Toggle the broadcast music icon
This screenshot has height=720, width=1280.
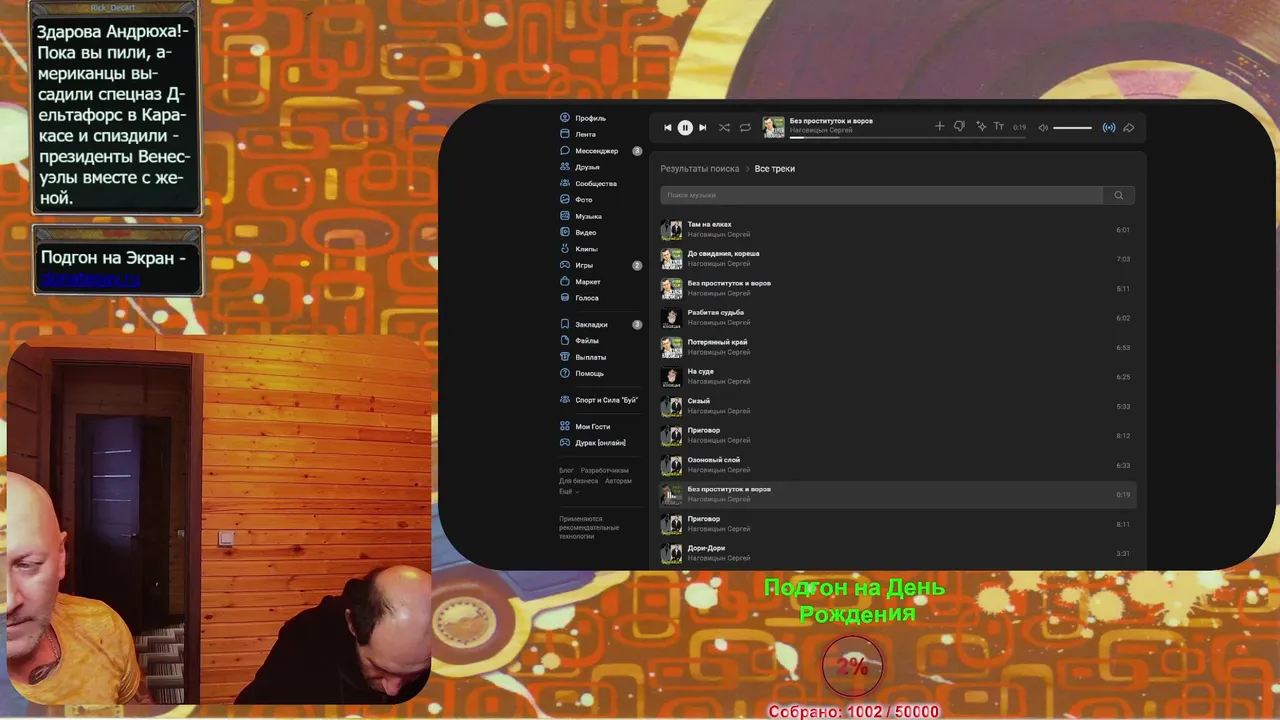click(1109, 127)
